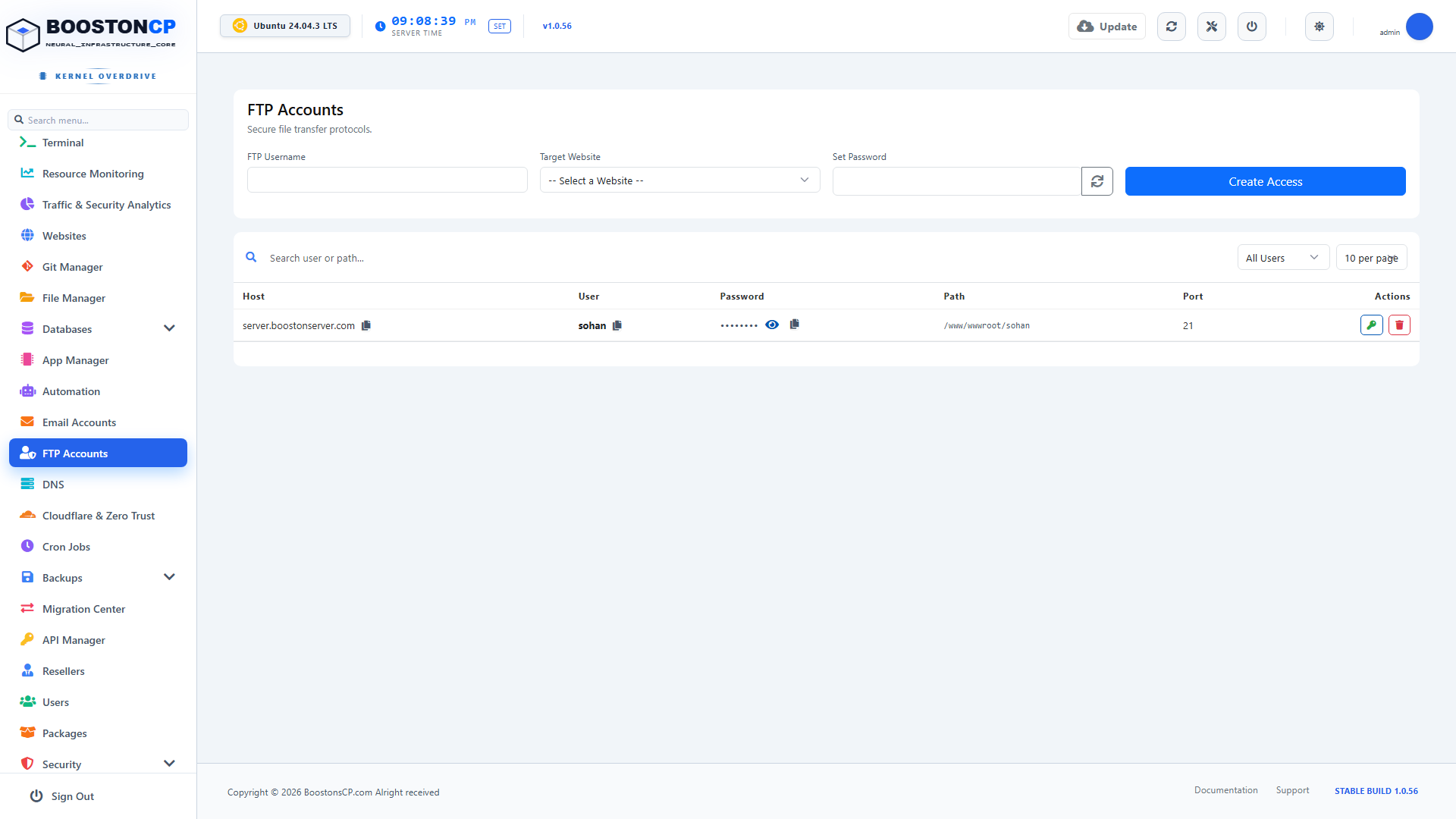
Task: Open the Support link in footer
Action: (x=1292, y=790)
